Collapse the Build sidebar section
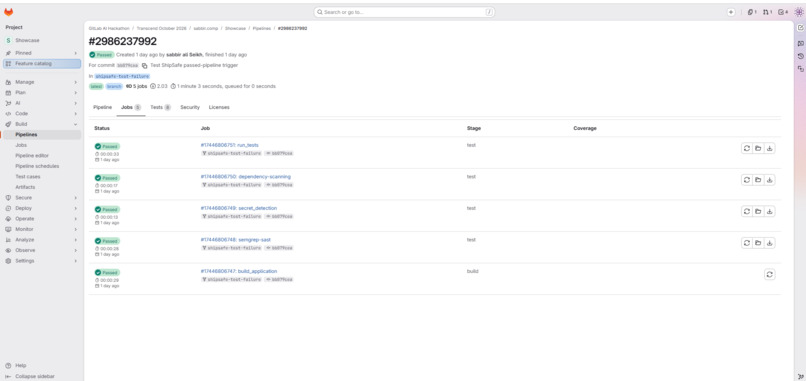The image size is (806, 381). (x=42, y=124)
